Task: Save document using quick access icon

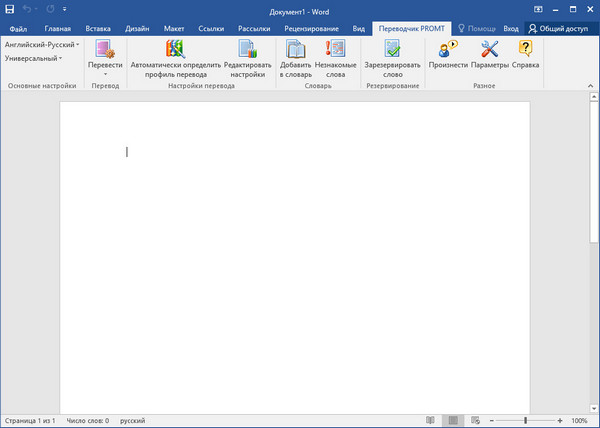Action: 10,10
